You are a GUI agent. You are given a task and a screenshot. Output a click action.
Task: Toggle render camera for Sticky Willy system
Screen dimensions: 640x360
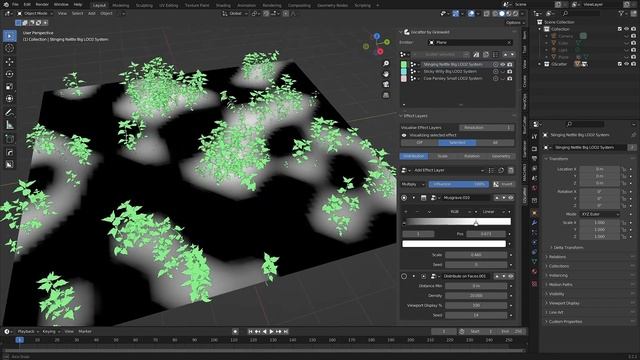click(x=510, y=71)
